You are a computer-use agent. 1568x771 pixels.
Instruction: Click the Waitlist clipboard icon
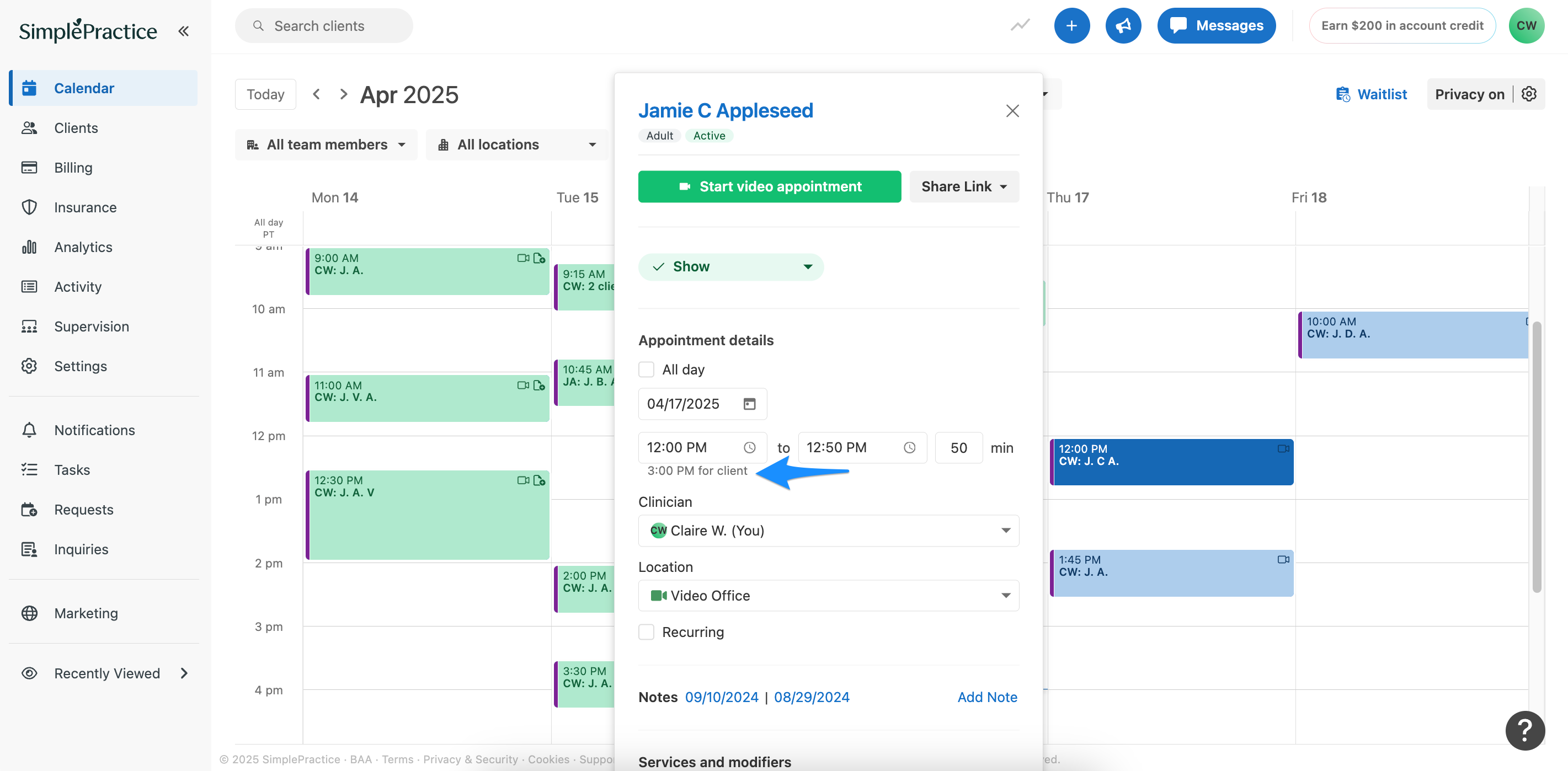(x=1342, y=94)
